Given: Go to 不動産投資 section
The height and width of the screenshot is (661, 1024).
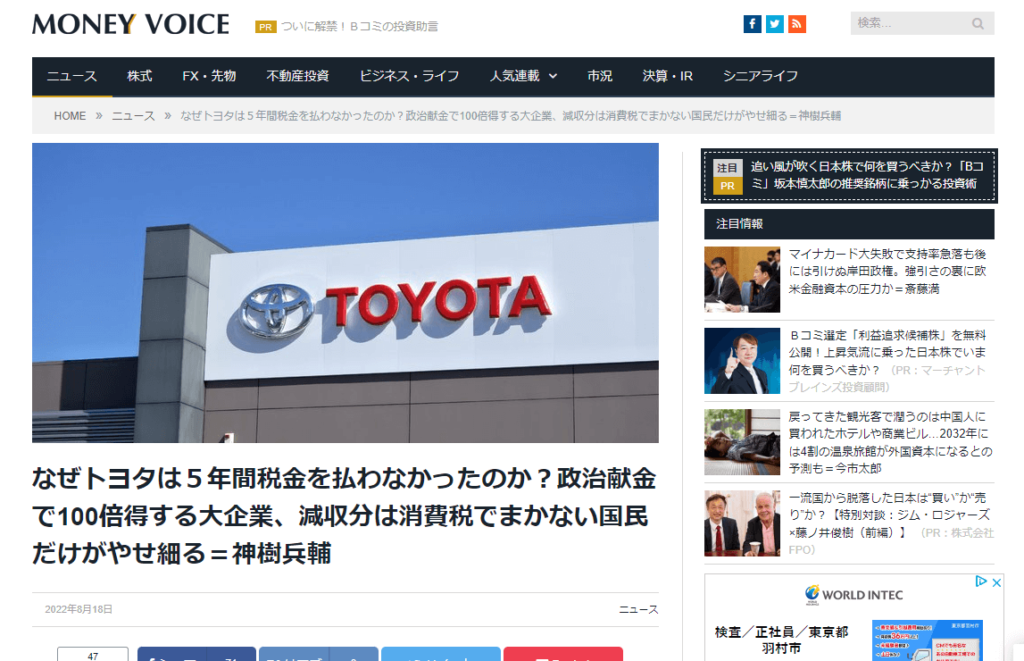Looking at the screenshot, I should coord(298,76).
